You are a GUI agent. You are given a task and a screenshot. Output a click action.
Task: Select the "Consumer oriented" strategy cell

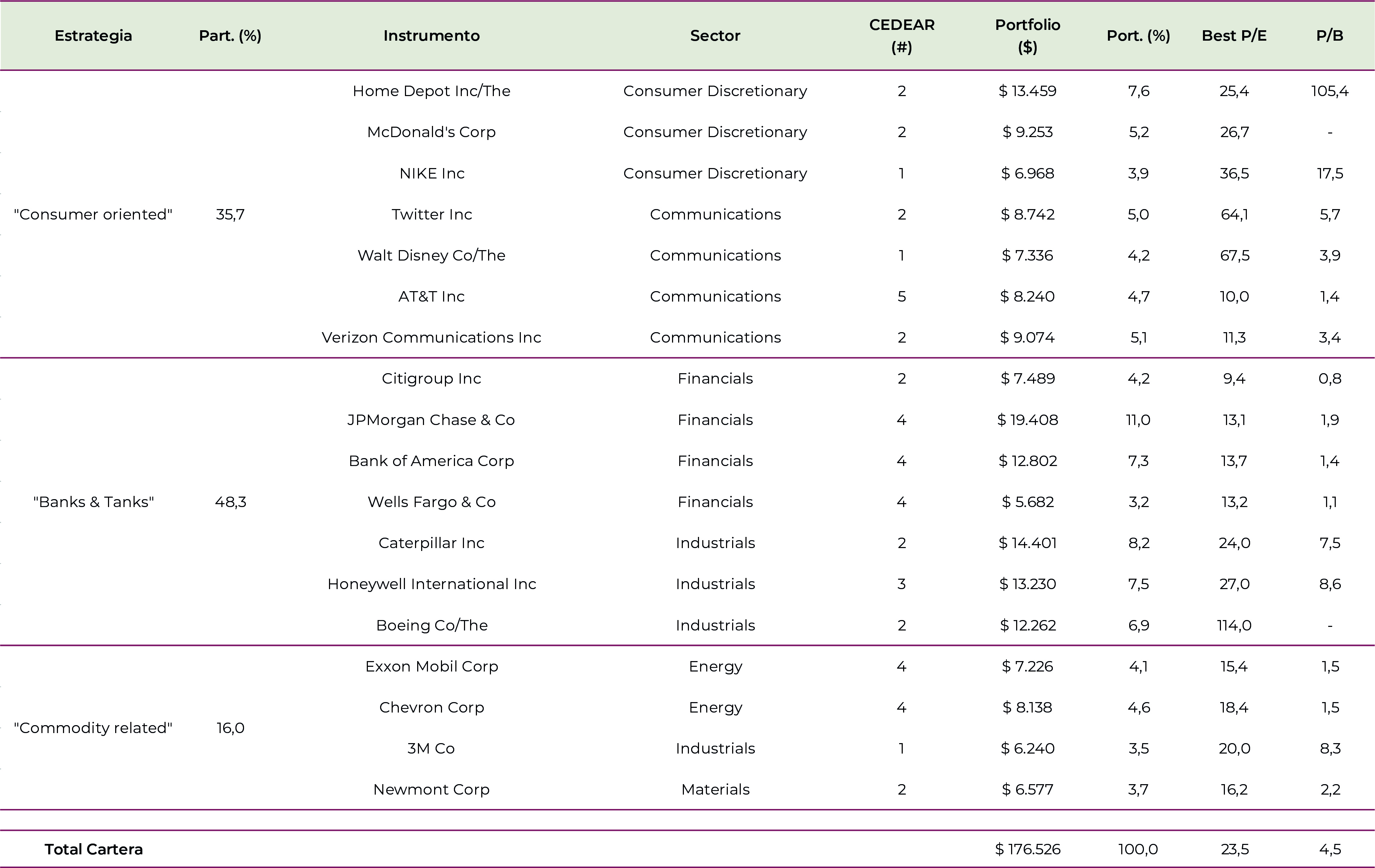pyautogui.click(x=93, y=214)
